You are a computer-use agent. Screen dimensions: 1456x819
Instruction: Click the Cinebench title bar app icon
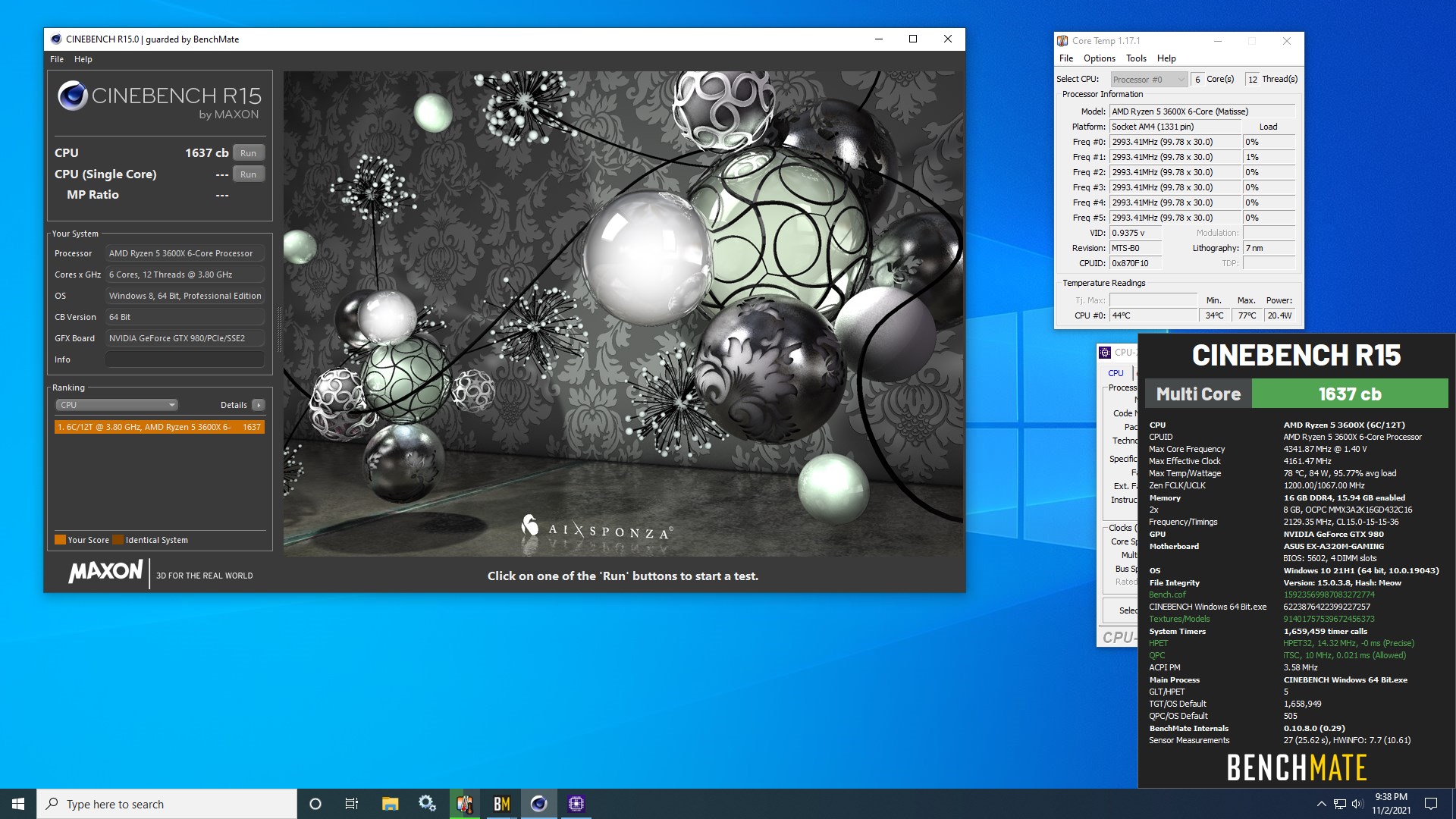point(56,39)
